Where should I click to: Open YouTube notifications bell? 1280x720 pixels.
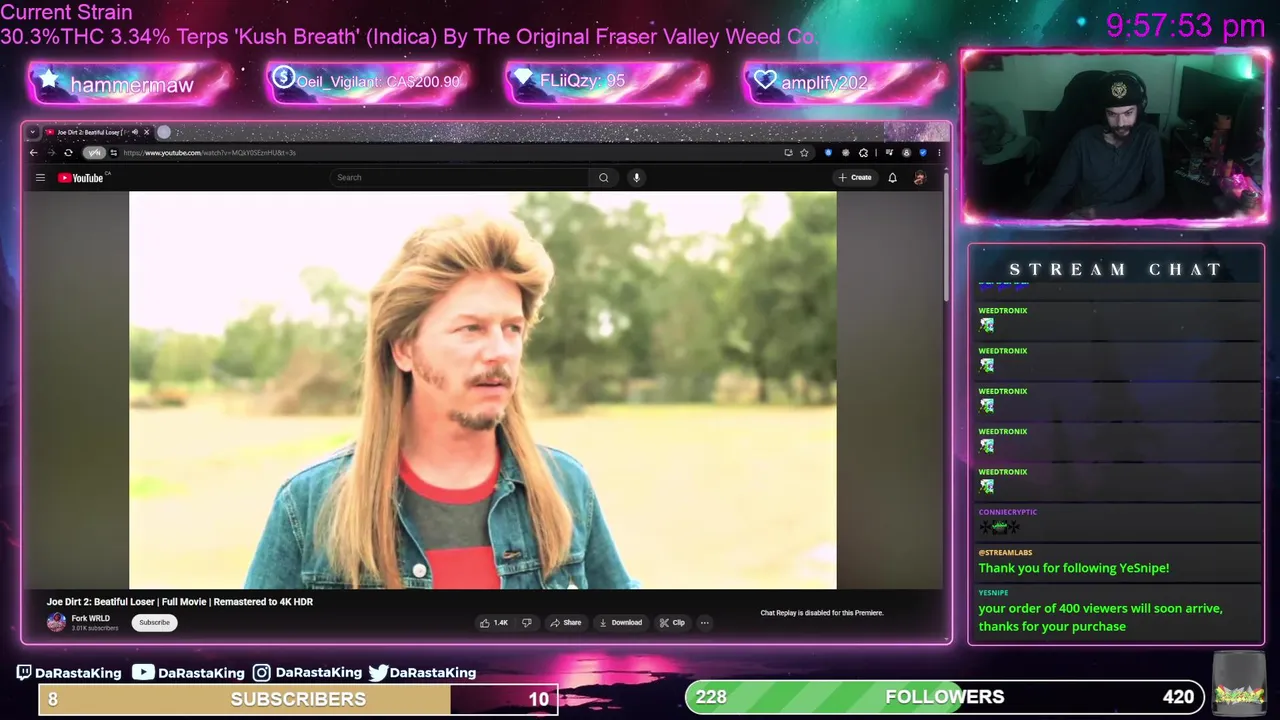coord(892,178)
